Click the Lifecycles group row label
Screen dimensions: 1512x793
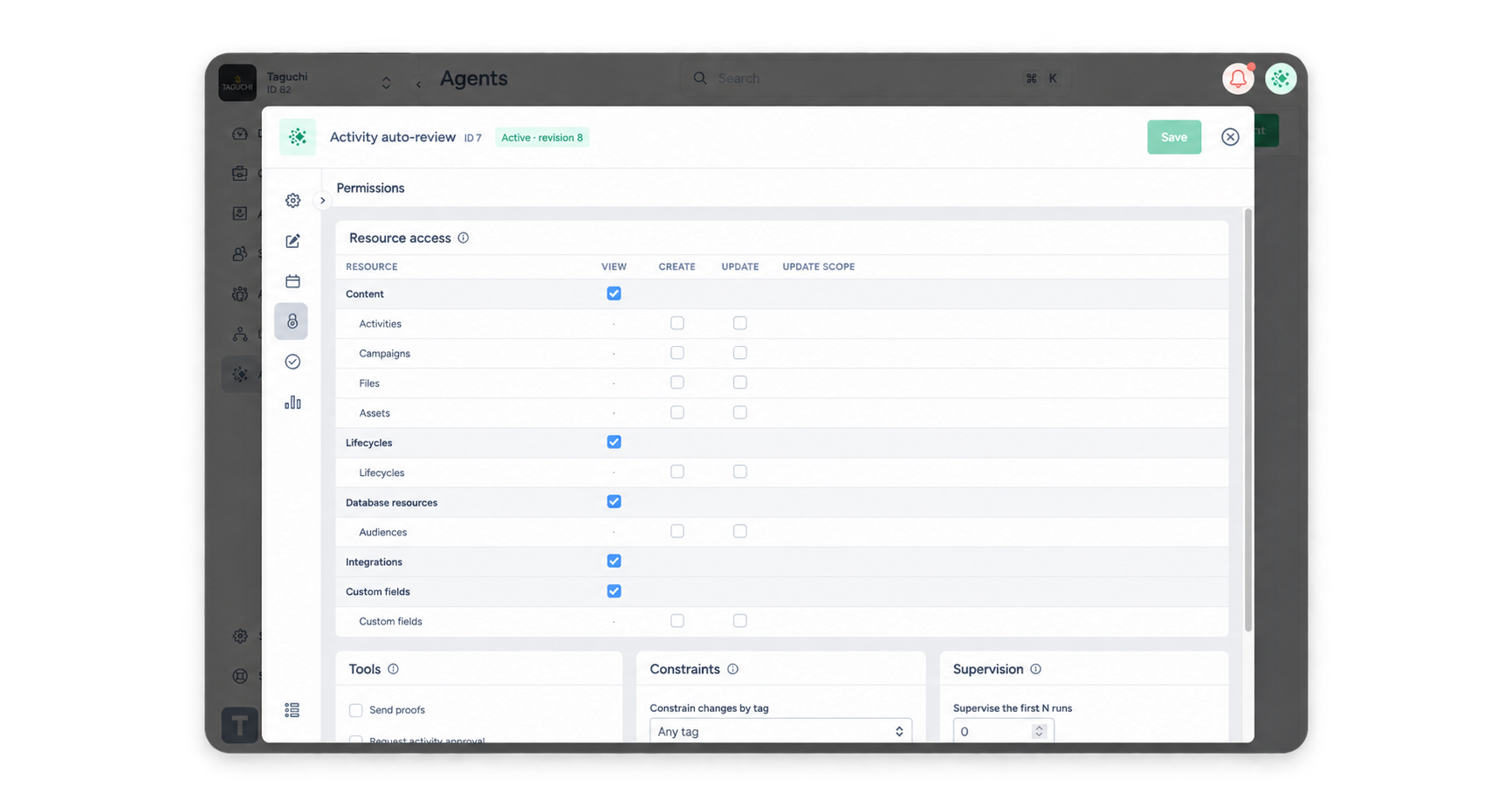coord(368,443)
